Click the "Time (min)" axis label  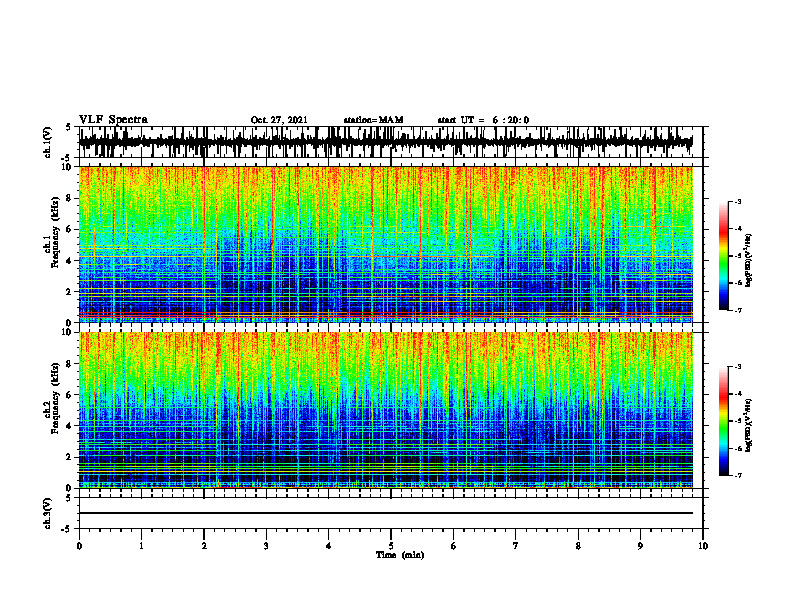(x=400, y=555)
